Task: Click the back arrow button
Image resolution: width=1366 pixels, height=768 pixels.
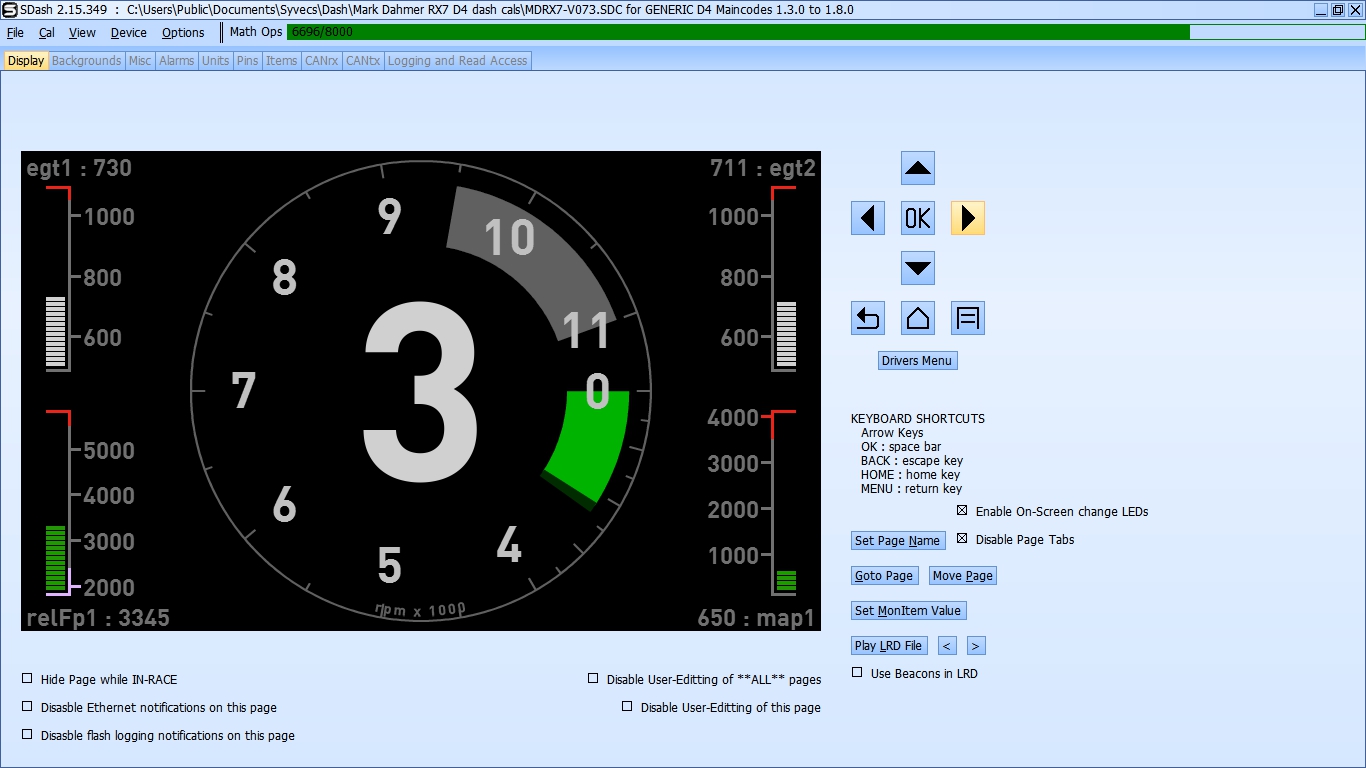Action: point(867,318)
